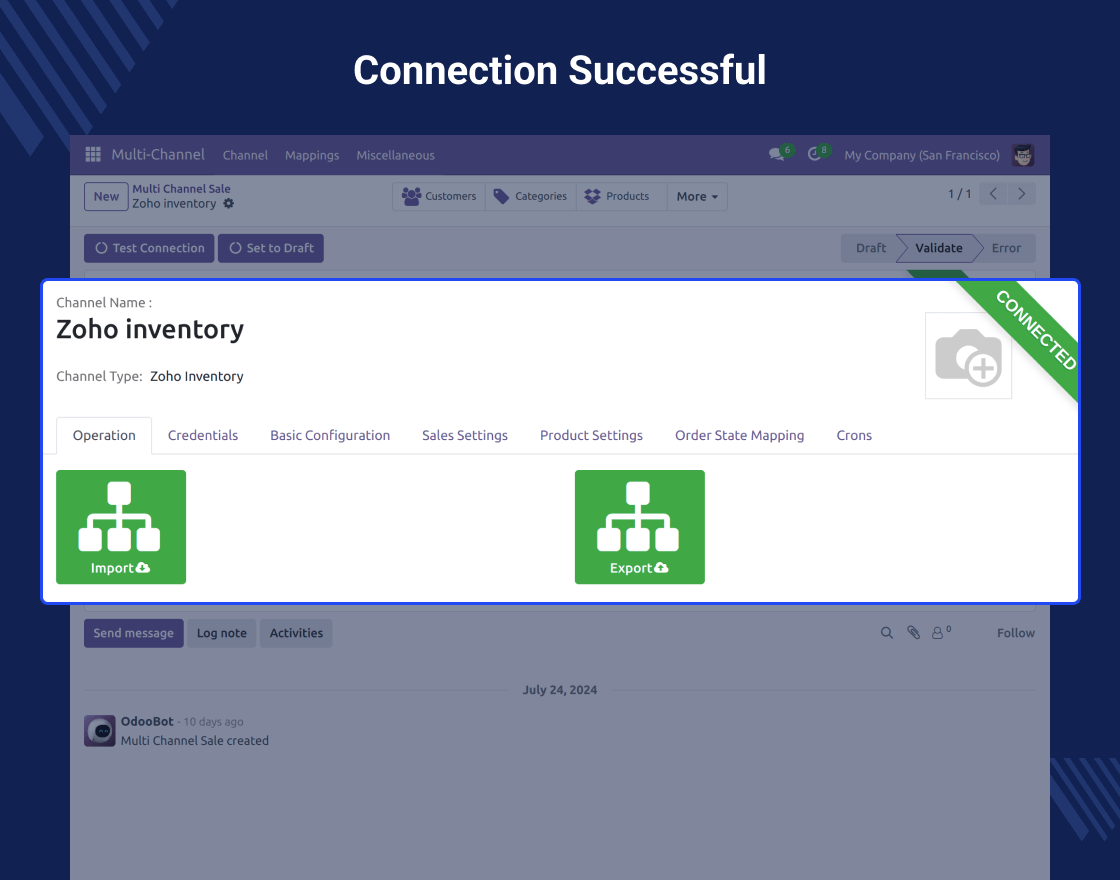The height and width of the screenshot is (880, 1120).
Task: Switch to the Crons tab
Action: [854, 436]
